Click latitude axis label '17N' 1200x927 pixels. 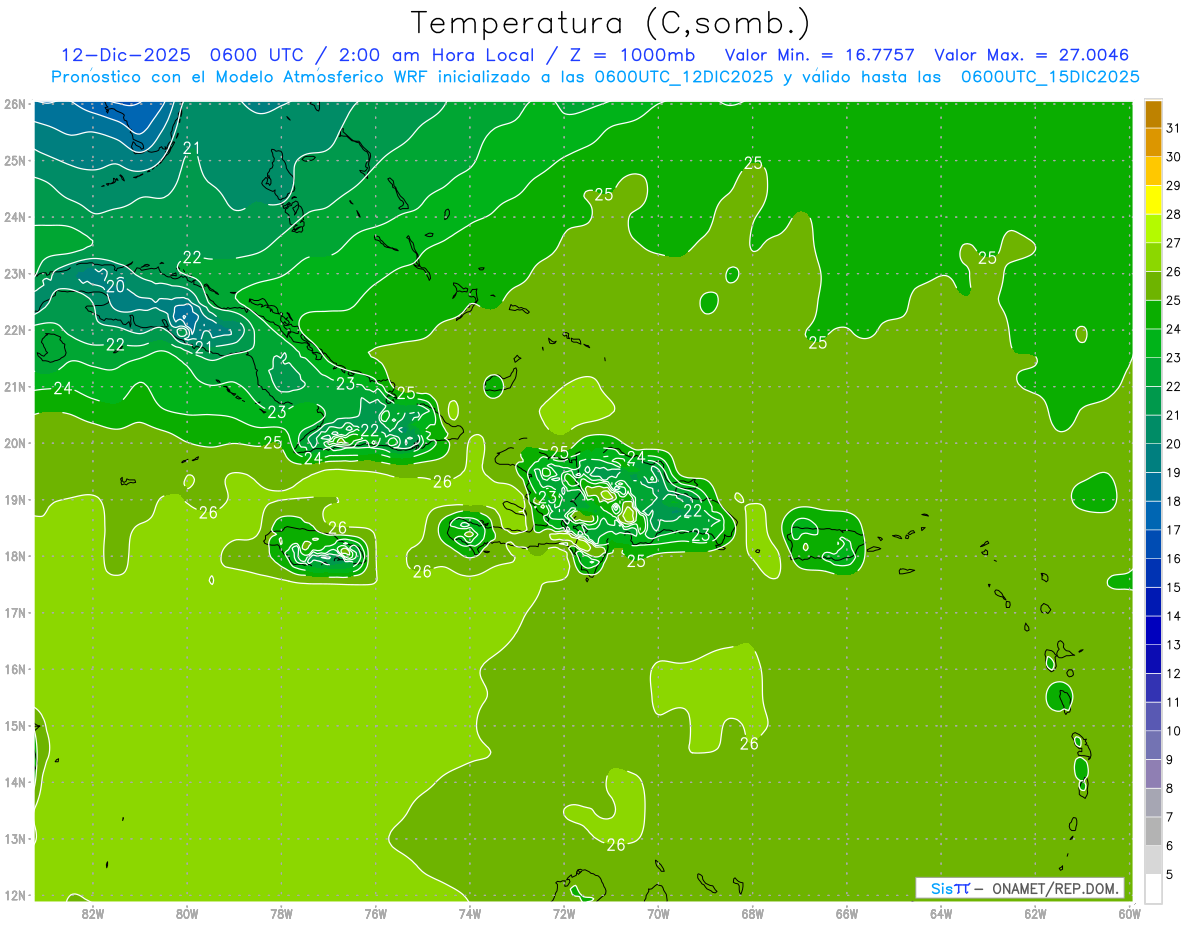pos(15,613)
